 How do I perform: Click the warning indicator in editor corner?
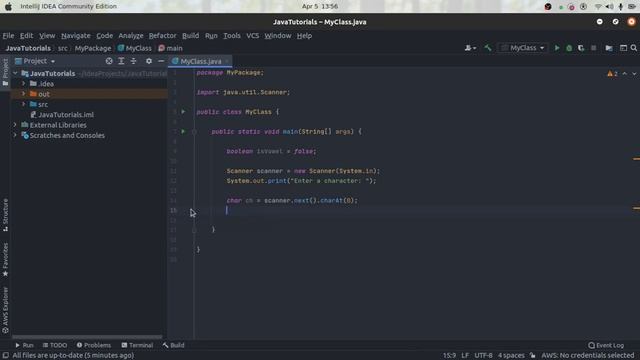(x=612, y=73)
